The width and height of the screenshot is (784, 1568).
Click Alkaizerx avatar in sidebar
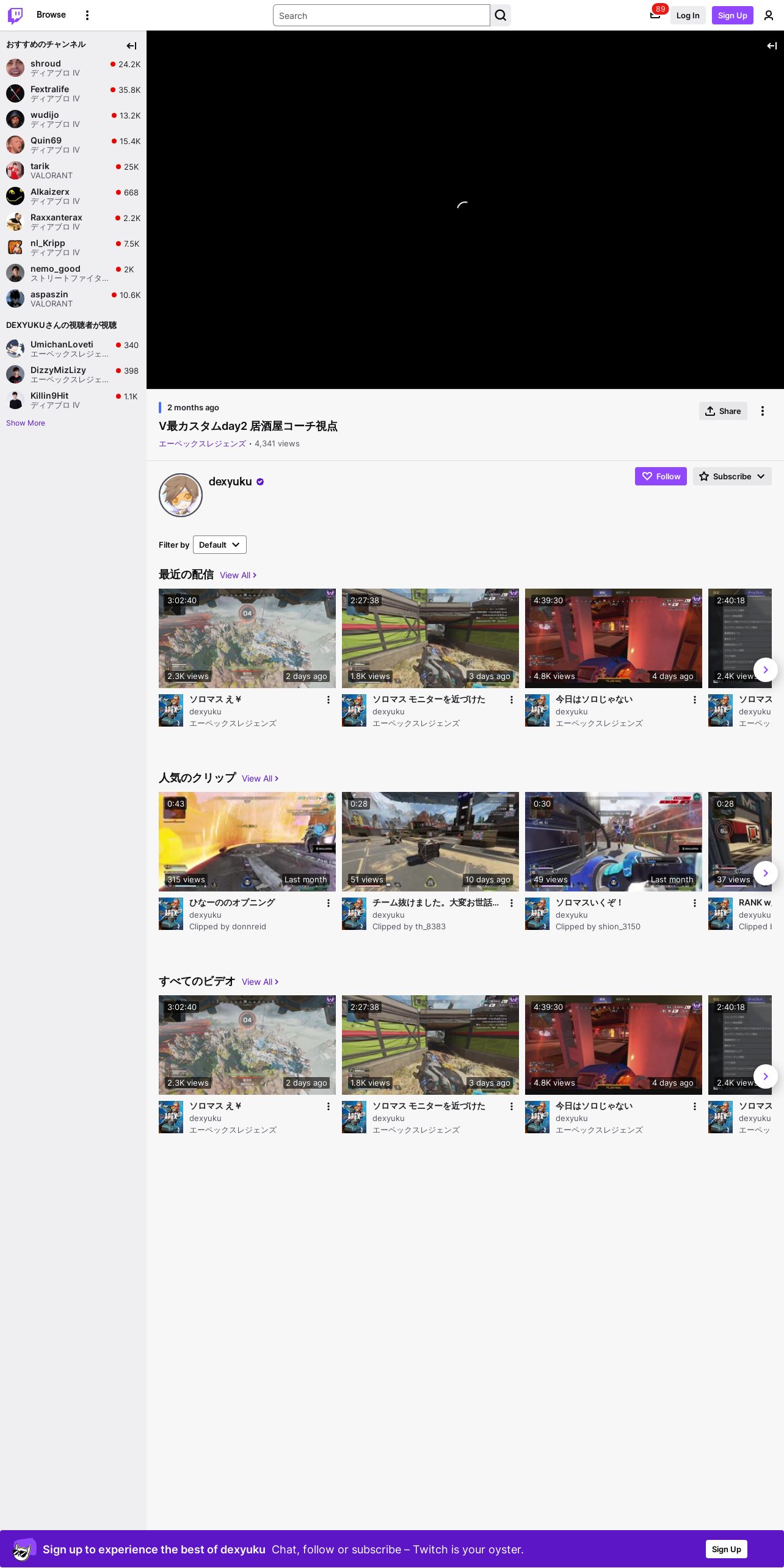tap(15, 196)
